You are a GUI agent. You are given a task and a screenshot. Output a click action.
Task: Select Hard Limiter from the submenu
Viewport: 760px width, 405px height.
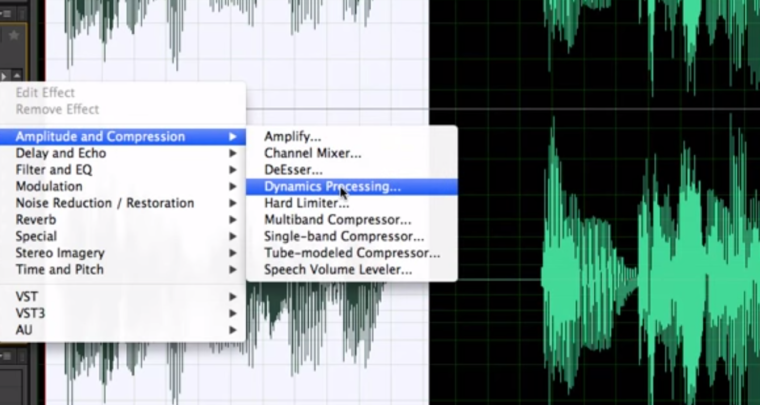[x=306, y=203]
